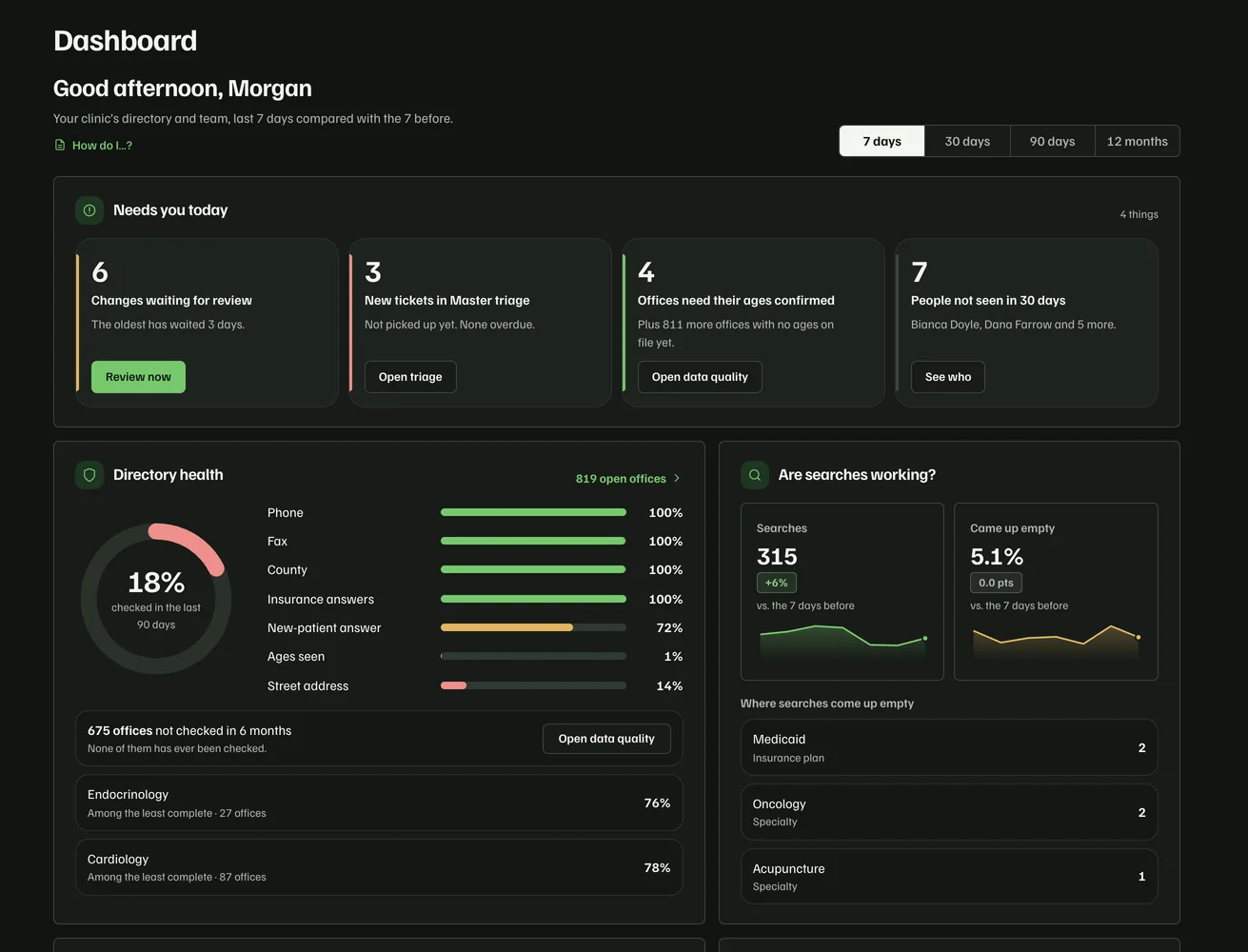This screenshot has width=1248, height=952.
Task: Click the County field label
Action: click(287, 570)
